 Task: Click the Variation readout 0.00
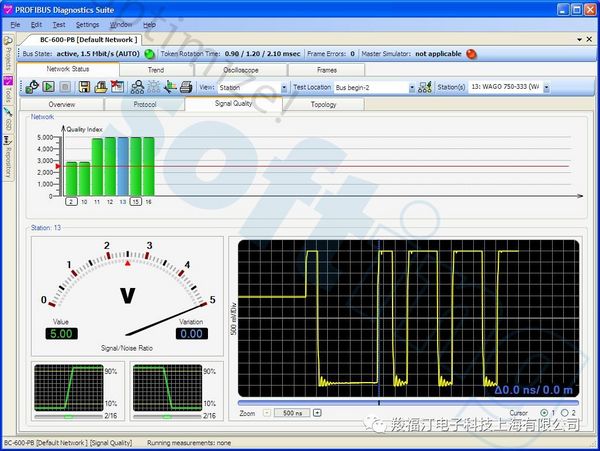192,334
